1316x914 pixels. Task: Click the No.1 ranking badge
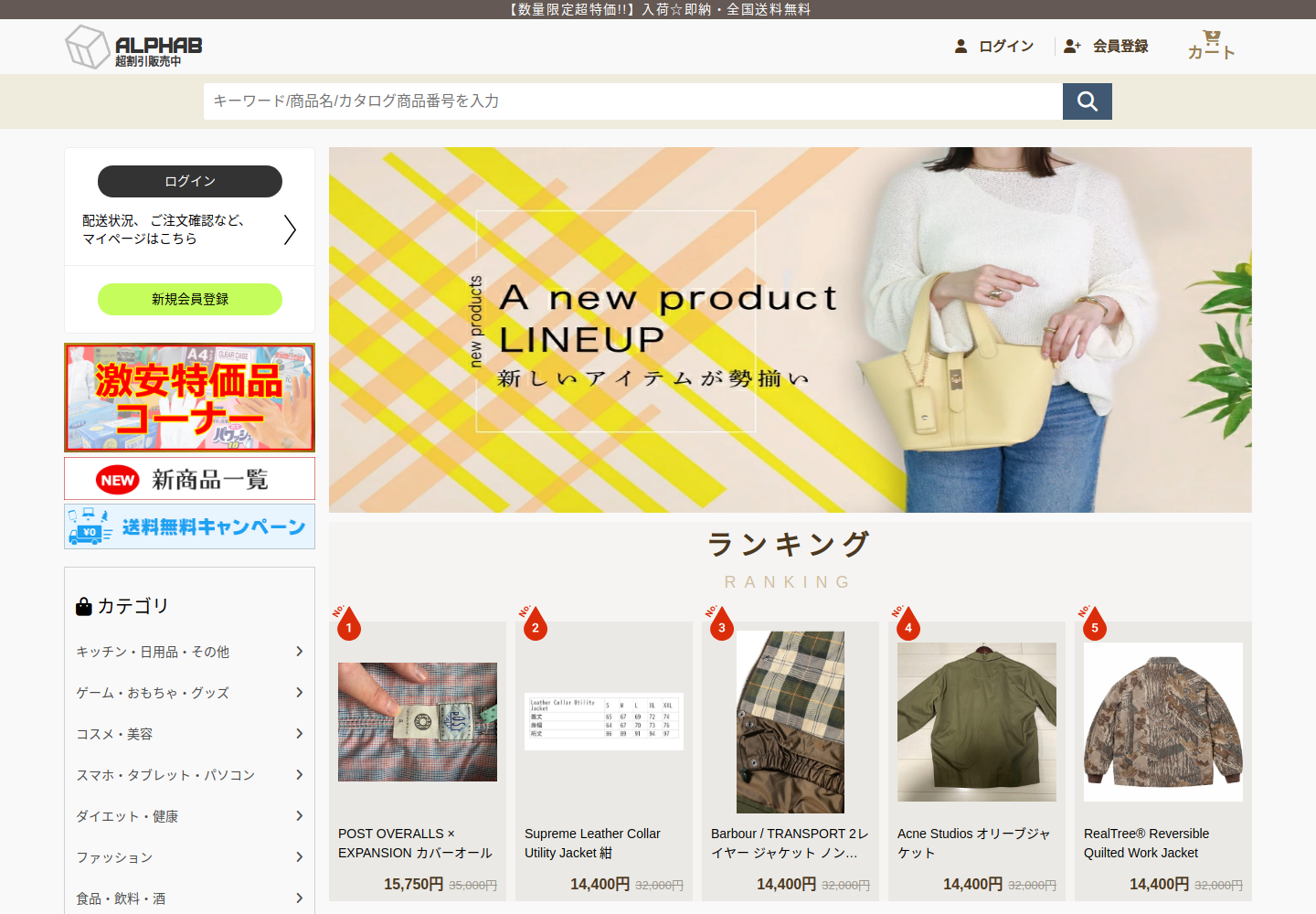[x=347, y=623]
